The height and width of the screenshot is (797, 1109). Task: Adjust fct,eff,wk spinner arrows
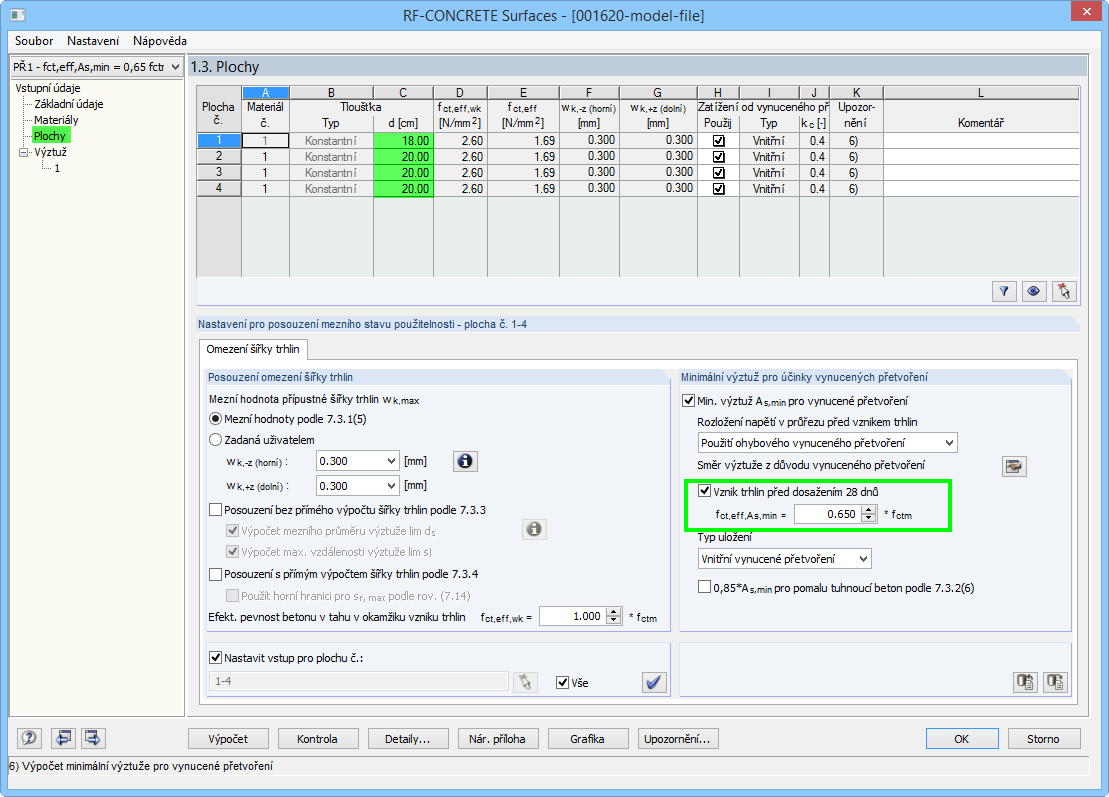[x=614, y=616]
